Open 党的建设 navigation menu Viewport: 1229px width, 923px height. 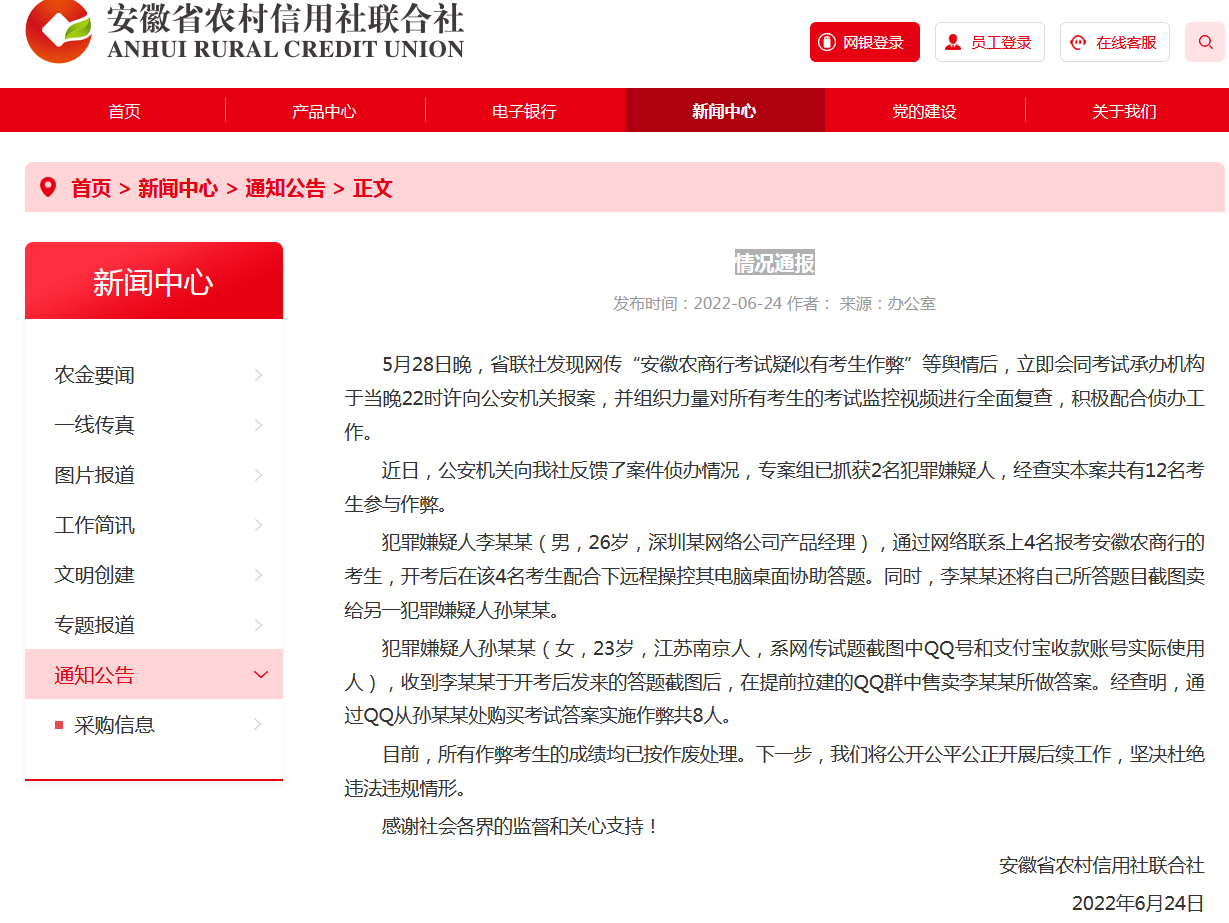pyautogui.click(x=924, y=111)
